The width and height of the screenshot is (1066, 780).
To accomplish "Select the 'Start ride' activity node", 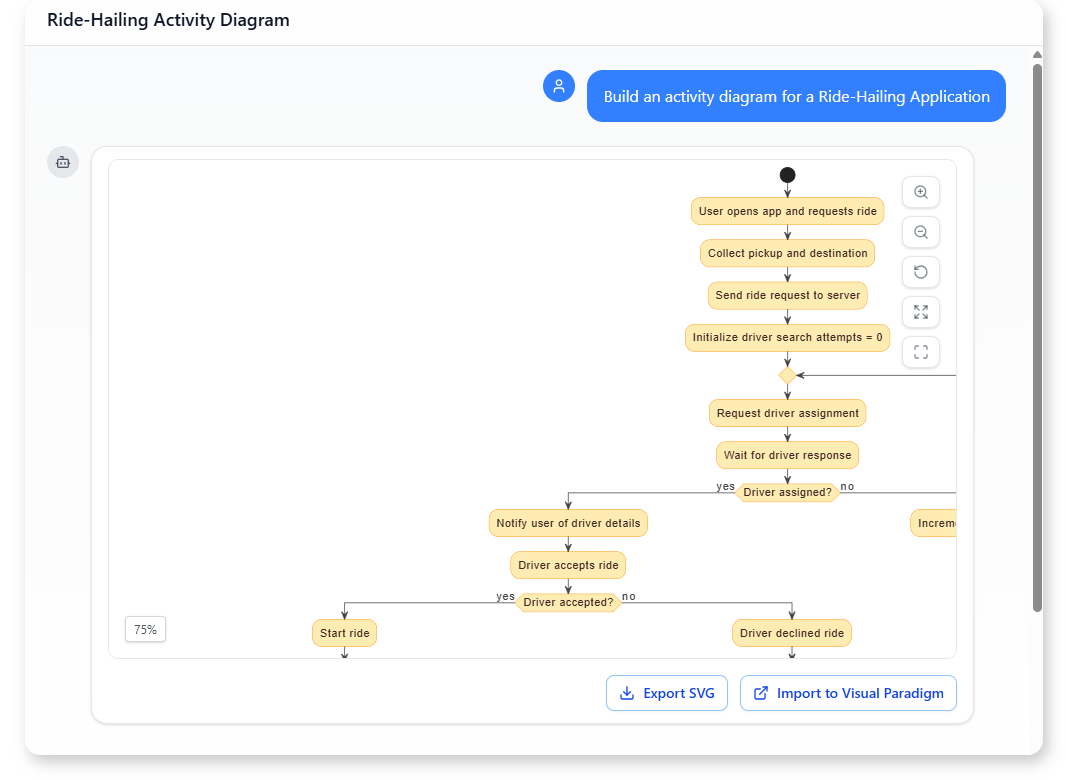I will (x=344, y=633).
